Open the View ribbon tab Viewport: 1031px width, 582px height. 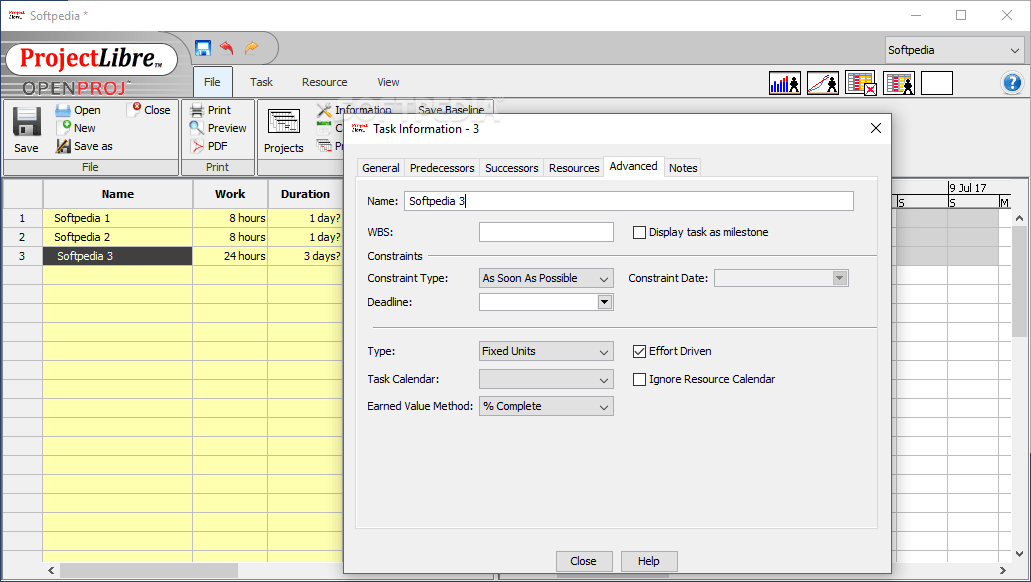tap(388, 82)
